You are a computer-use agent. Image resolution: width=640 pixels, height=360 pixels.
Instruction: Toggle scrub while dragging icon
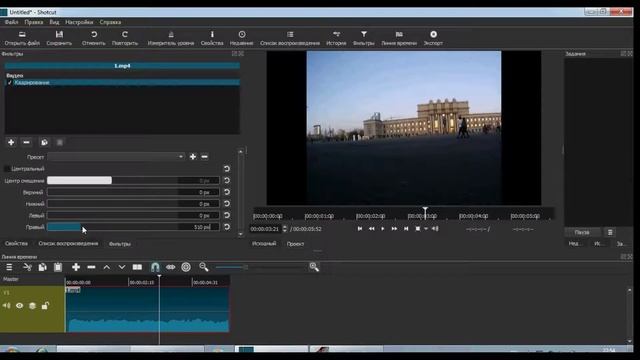click(x=171, y=267)
